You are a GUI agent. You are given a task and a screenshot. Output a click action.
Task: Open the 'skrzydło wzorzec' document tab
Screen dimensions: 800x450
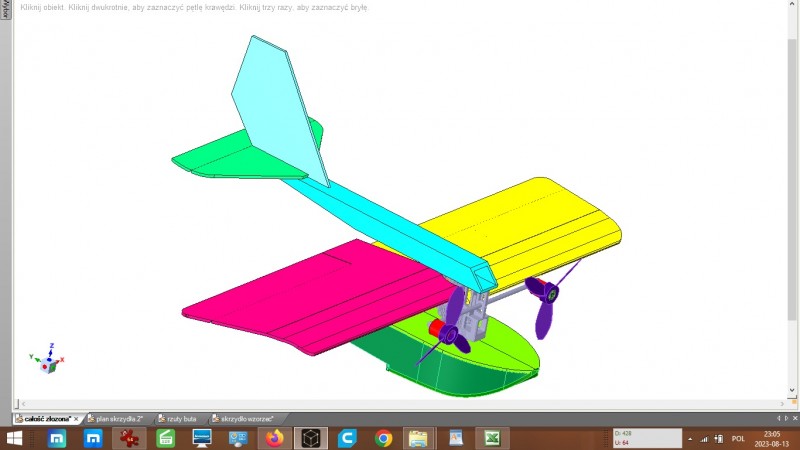pyautogui.click(x=246, y=419)
